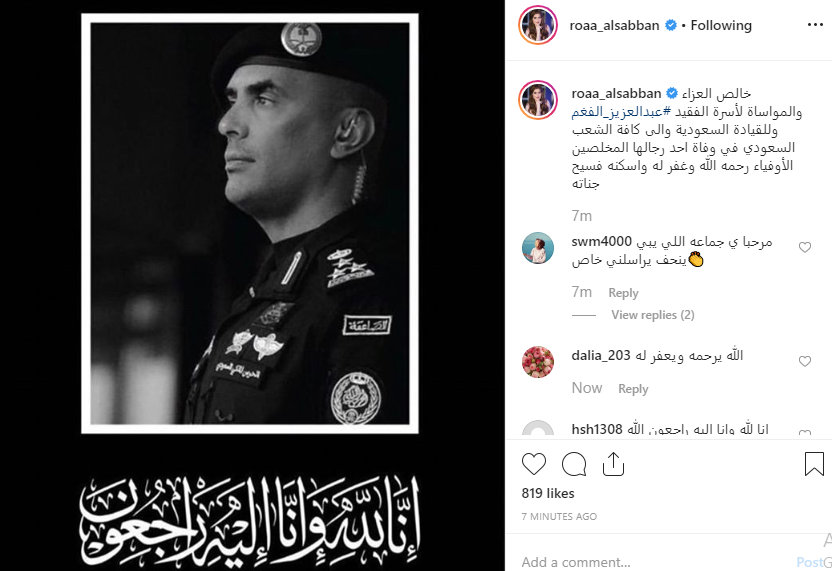832x571 pixels.
Task: Click the verified badge in caption
Action: point(672,93)
